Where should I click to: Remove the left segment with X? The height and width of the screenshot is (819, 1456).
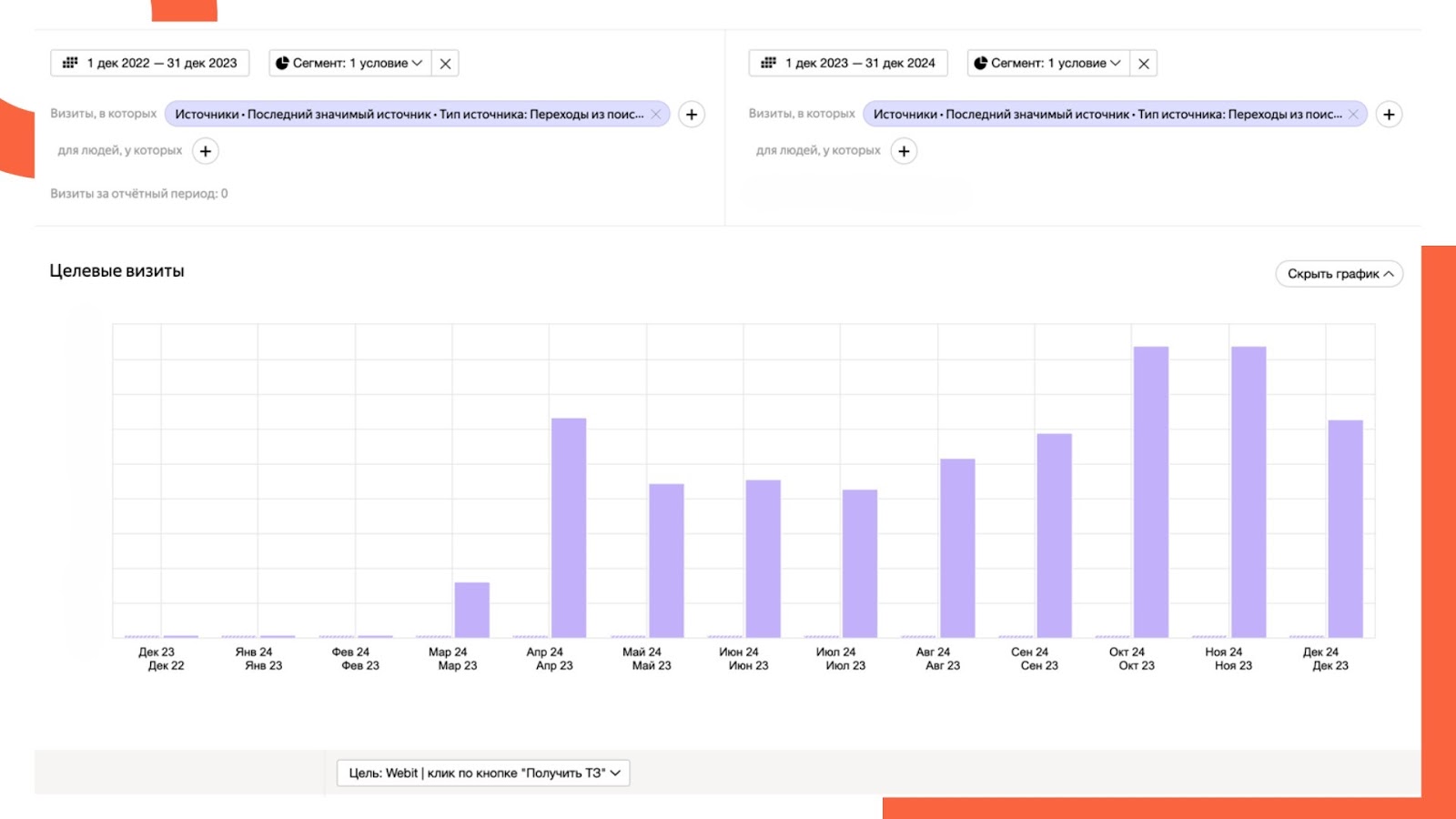pyautogui.click(x=445, y=64)
